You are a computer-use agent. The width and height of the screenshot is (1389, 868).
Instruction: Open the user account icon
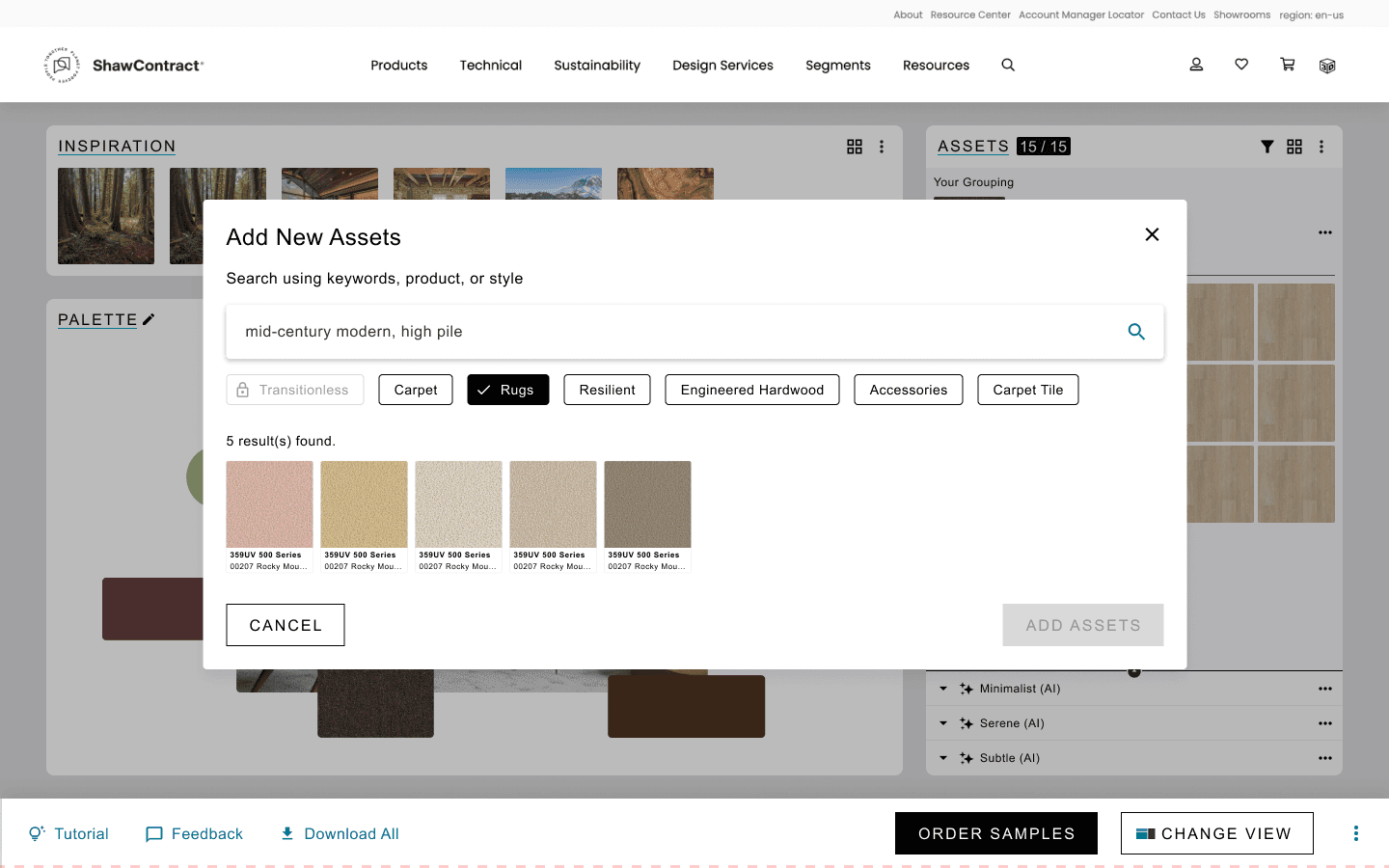(1196, 65)
